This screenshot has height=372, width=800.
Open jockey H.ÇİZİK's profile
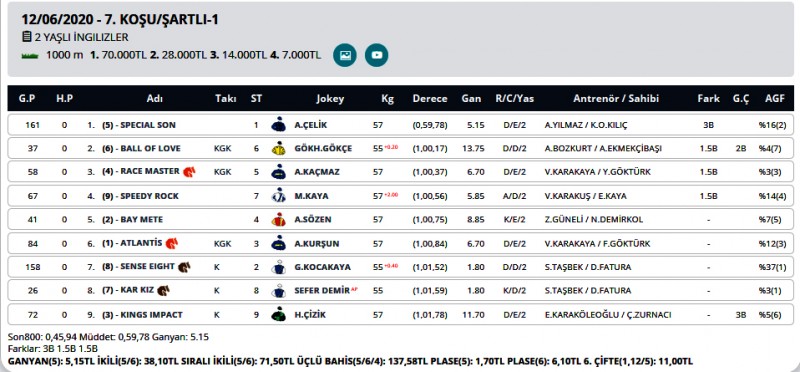310,315
